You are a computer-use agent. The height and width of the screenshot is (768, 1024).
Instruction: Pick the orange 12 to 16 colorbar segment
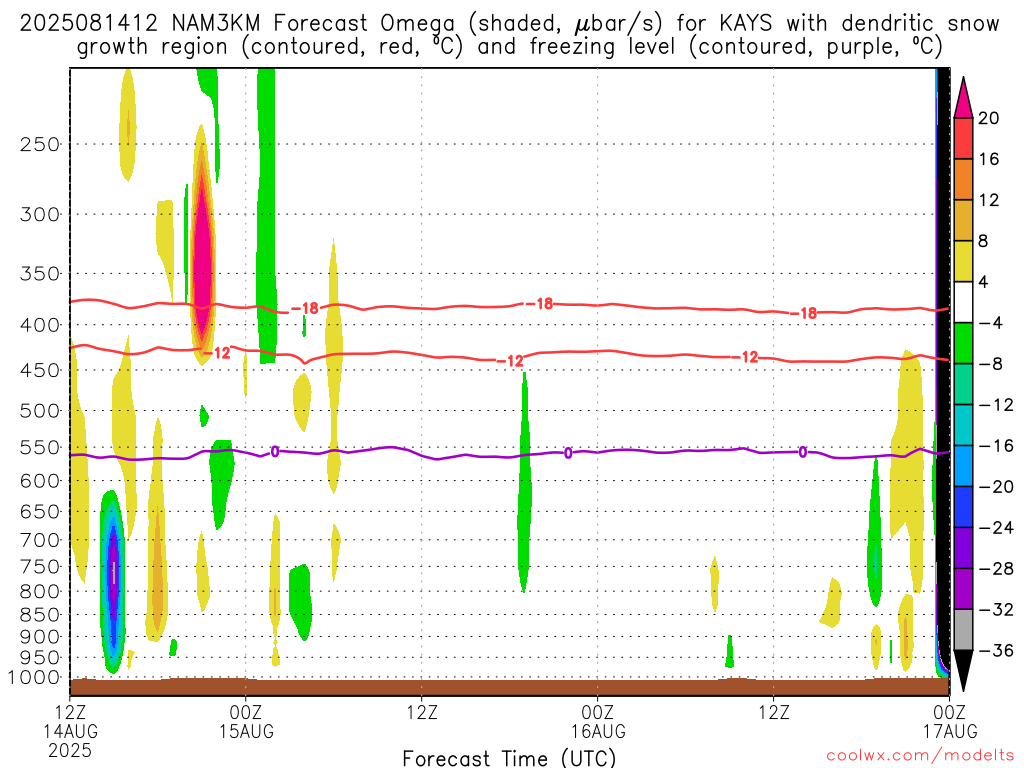click(x=963, y=180)
